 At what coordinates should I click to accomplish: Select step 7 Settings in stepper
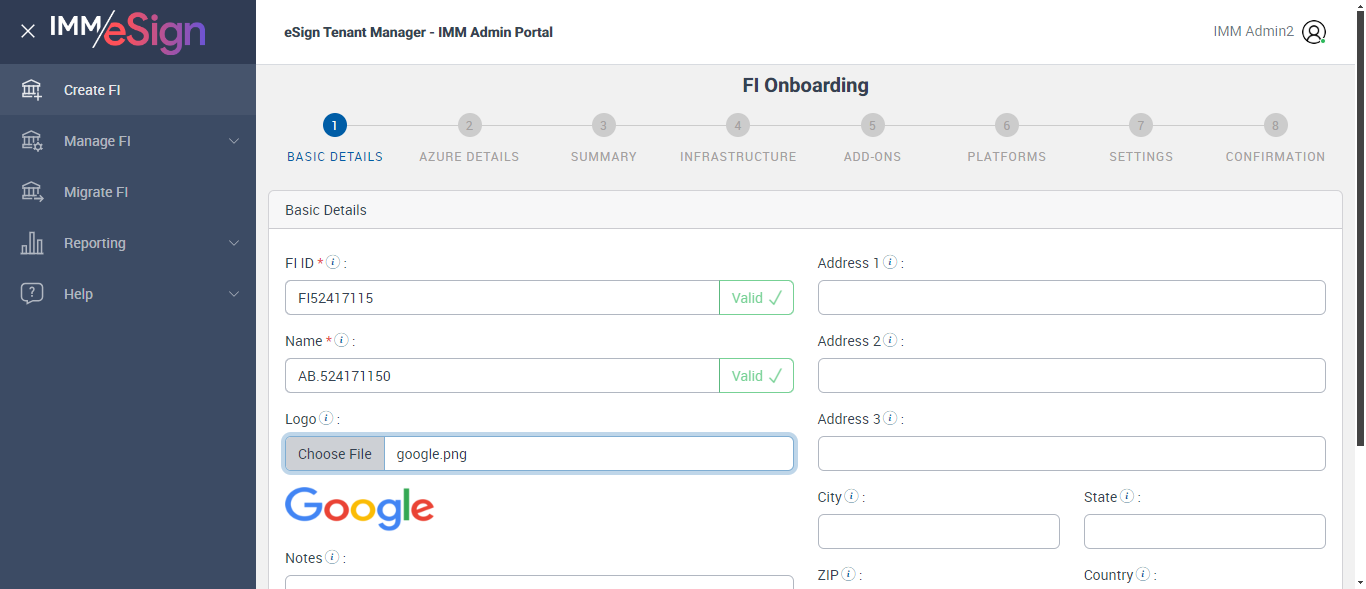[1141, 125]
